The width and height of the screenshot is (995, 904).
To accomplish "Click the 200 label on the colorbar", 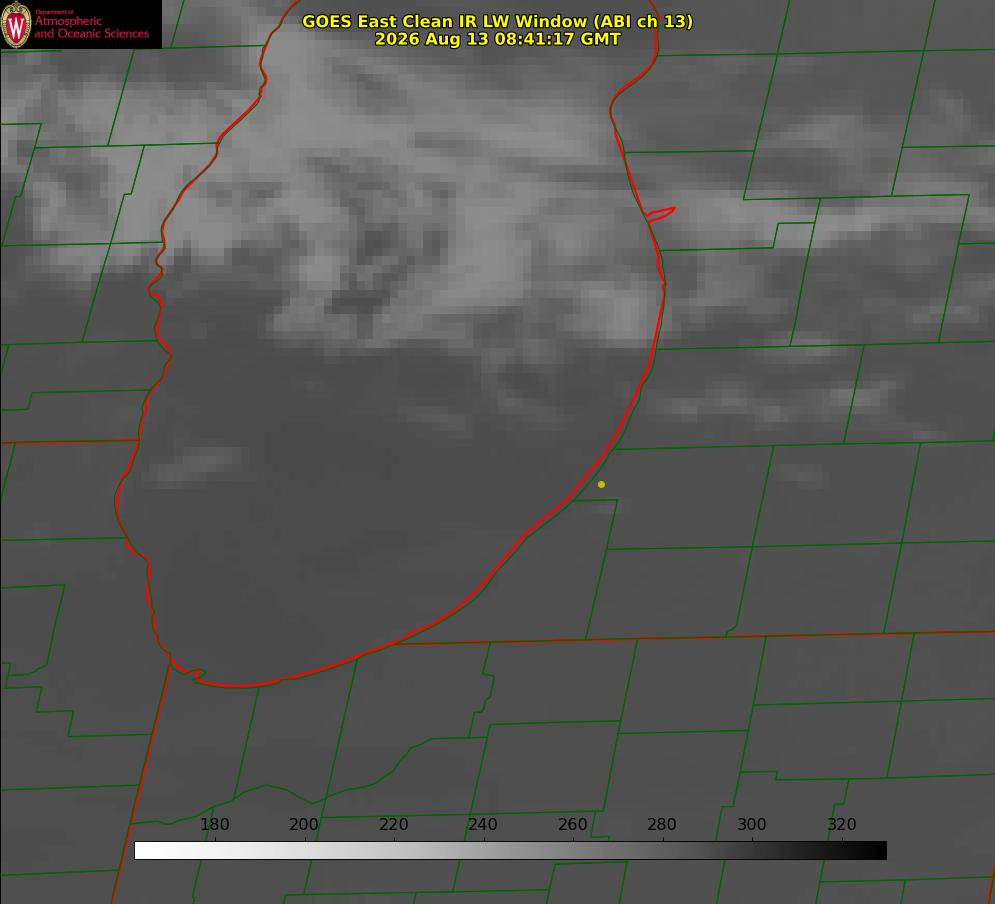I will 304,824.
